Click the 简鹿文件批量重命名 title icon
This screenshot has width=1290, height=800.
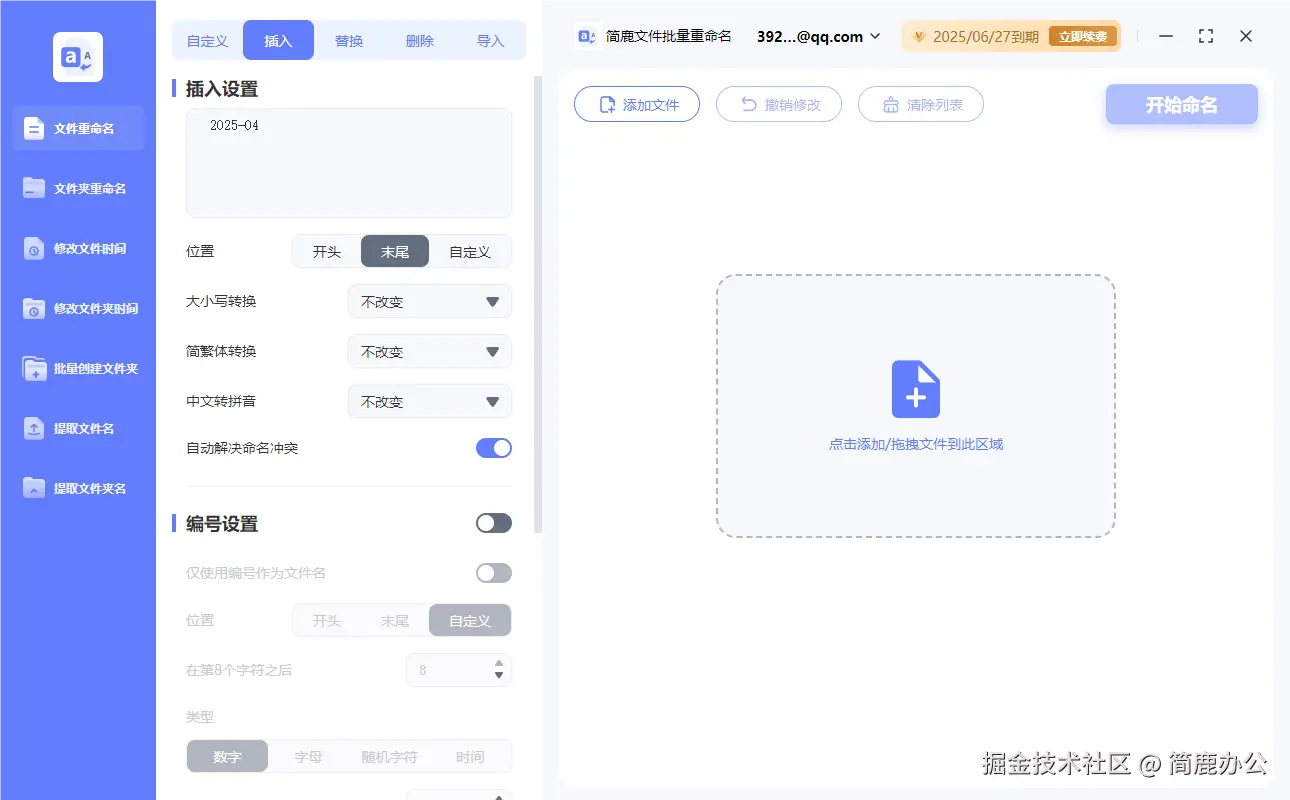tap(587, 36)
